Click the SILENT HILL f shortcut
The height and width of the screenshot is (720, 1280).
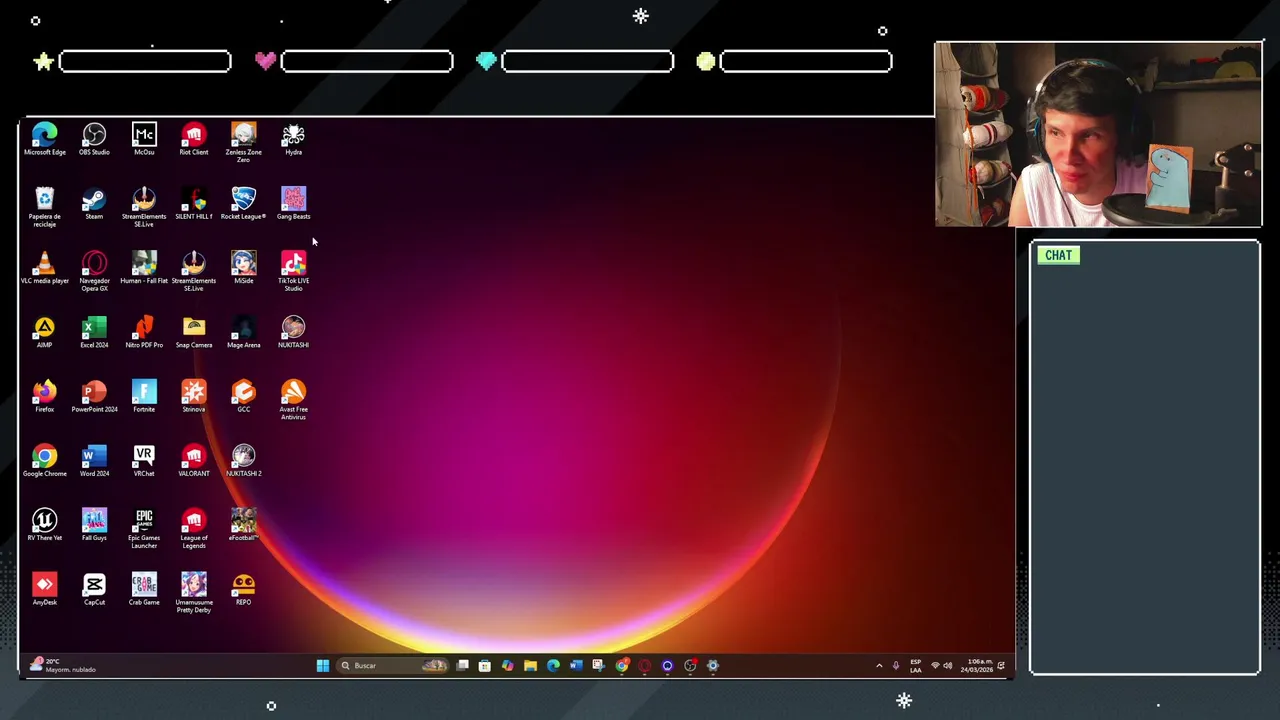pos(194,203)
